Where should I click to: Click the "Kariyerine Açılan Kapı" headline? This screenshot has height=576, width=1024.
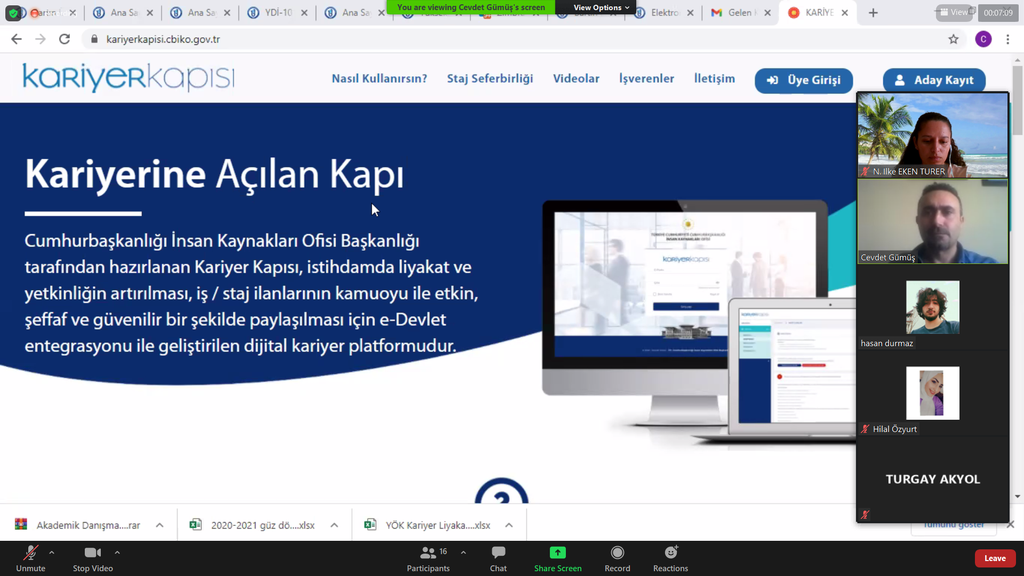[x=214, y=174]
